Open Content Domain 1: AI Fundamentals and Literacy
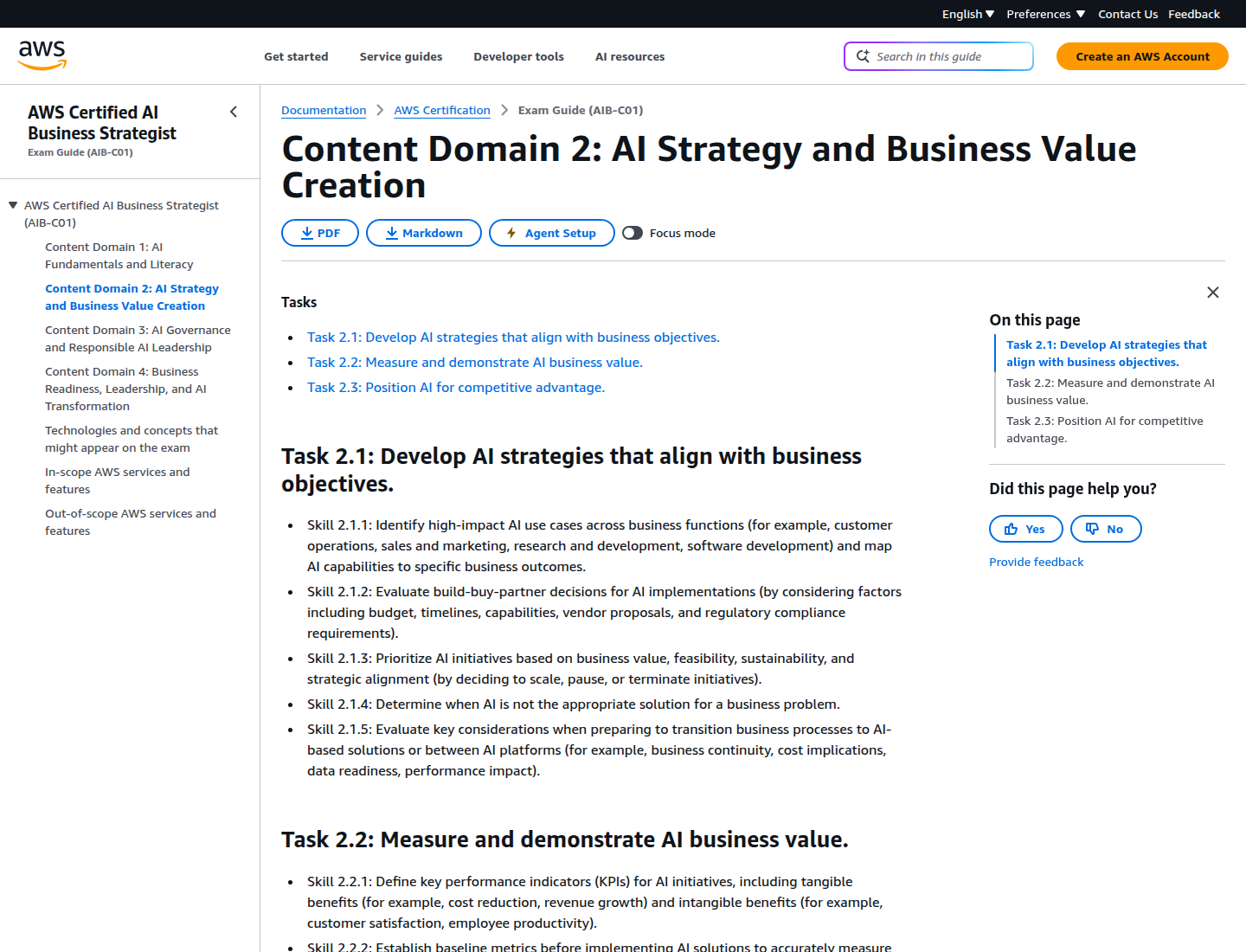Screen dimensions: 1246x952 coord(119,255)
